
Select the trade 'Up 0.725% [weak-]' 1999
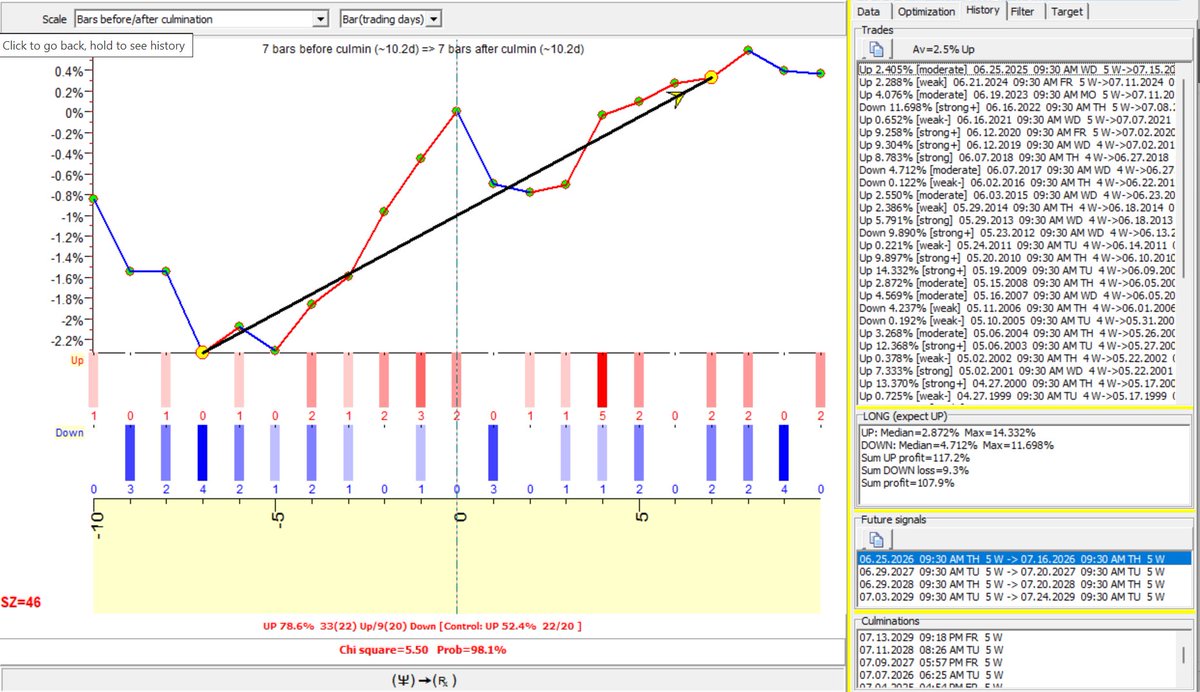tap(1016, 395)
